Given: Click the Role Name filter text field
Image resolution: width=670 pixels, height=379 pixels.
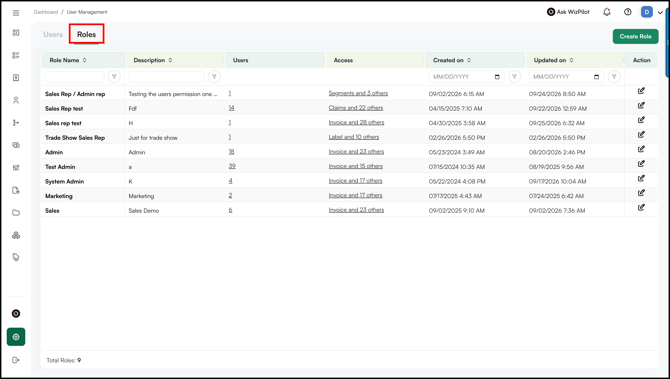Looking at the screenshot, I should coord(75,77).
